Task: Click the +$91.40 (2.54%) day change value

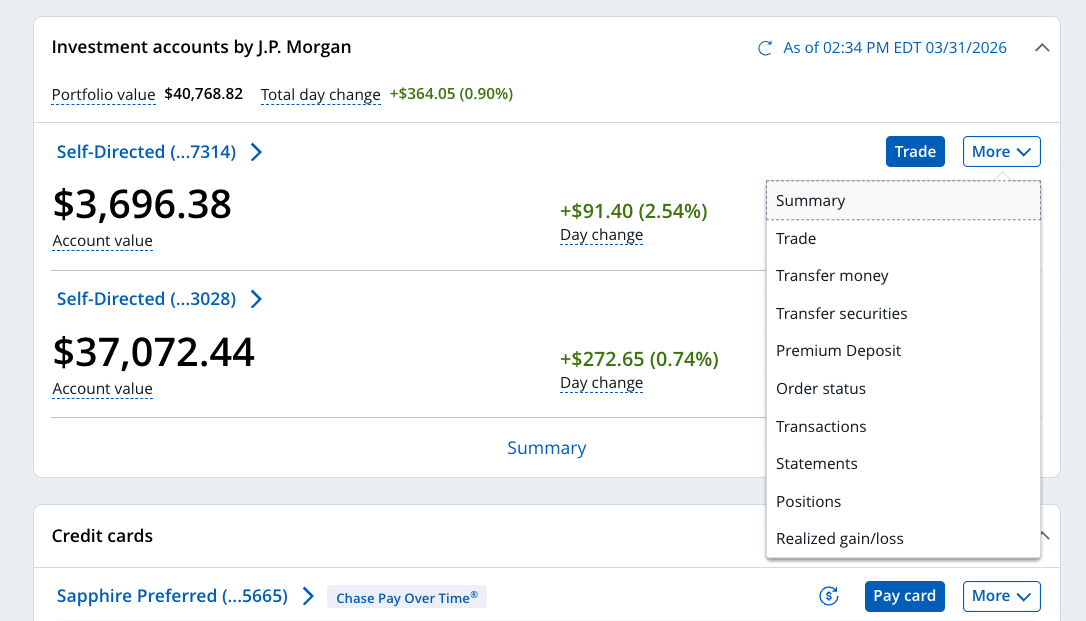Action: 634,211
